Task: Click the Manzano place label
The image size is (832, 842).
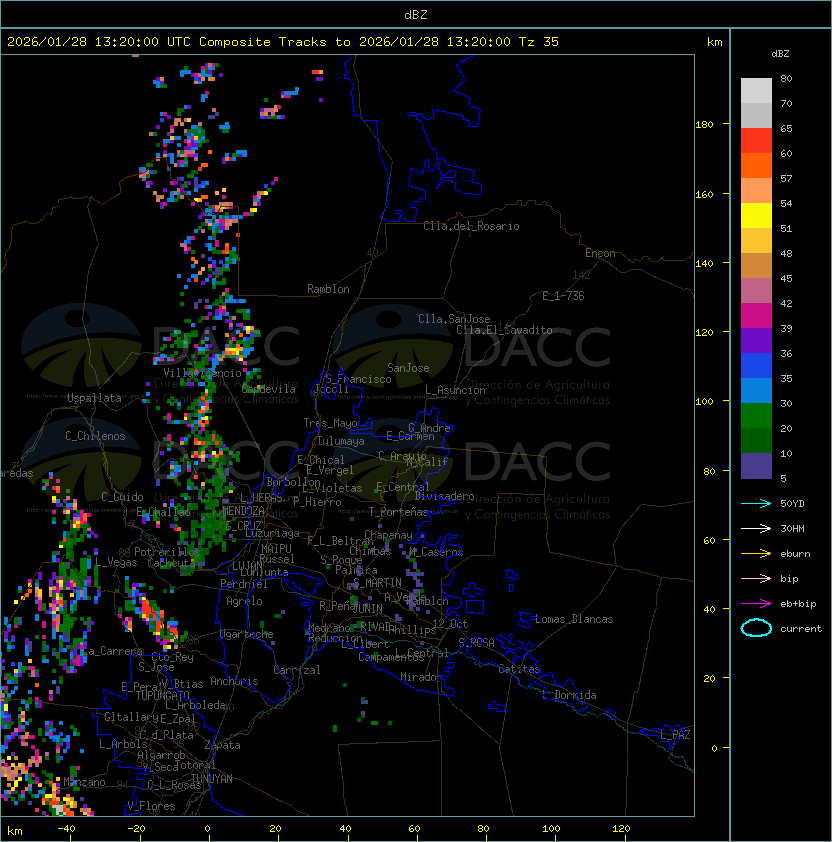Action: point(84,782)
